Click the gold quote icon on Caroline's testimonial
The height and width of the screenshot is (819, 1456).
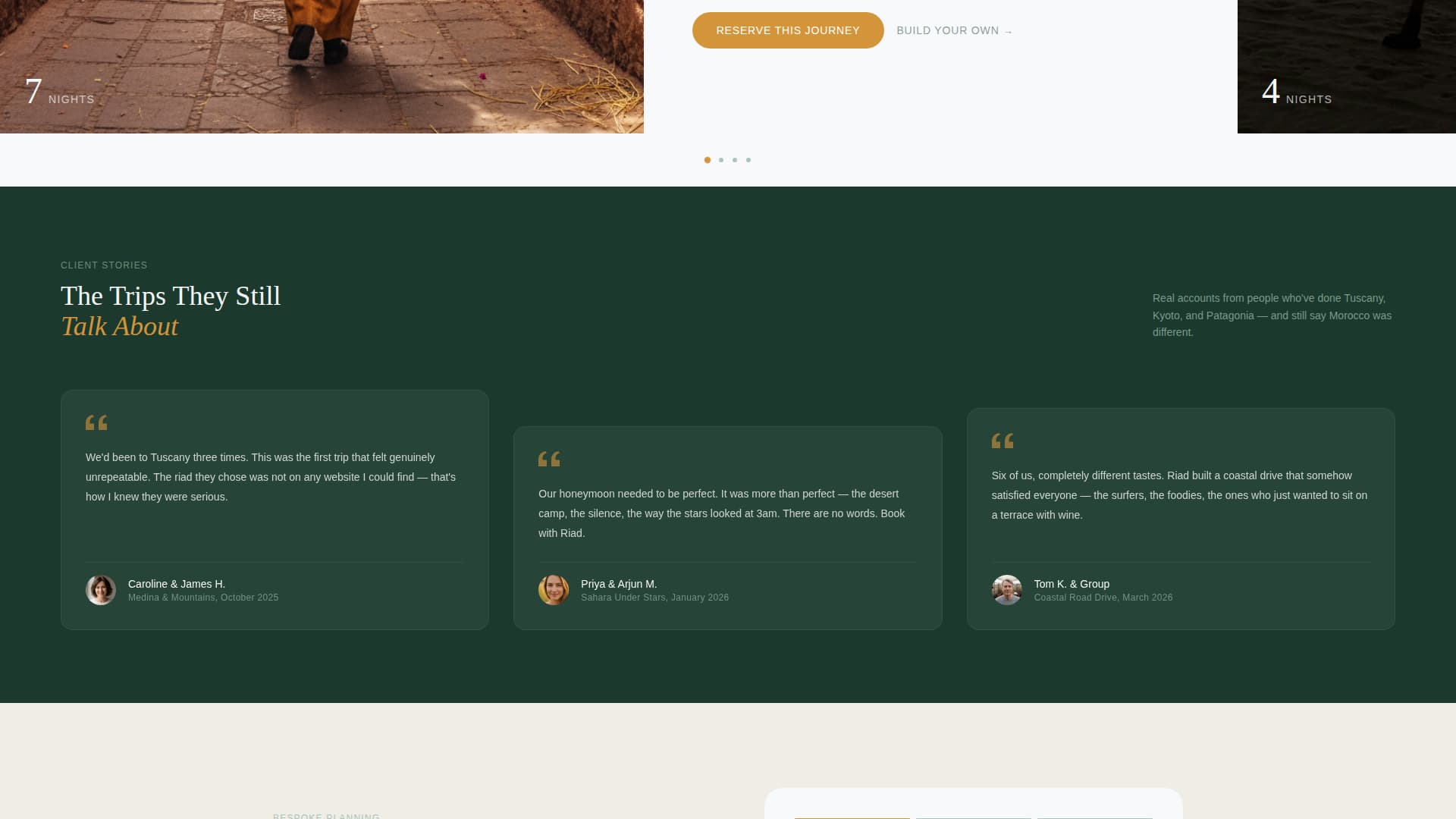98,422
